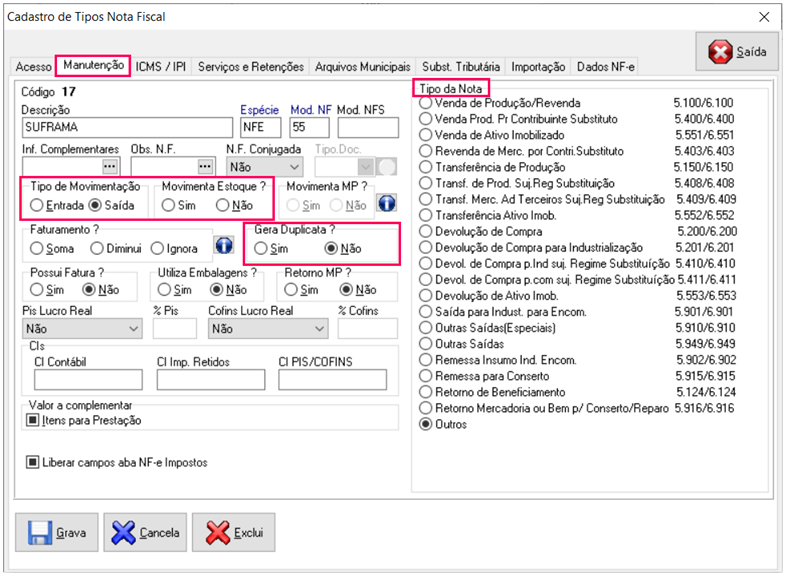This screenshot has height=576, width=786.
Task: Select Entrada as Tipo de Movimentação
Action: point(37,205)
